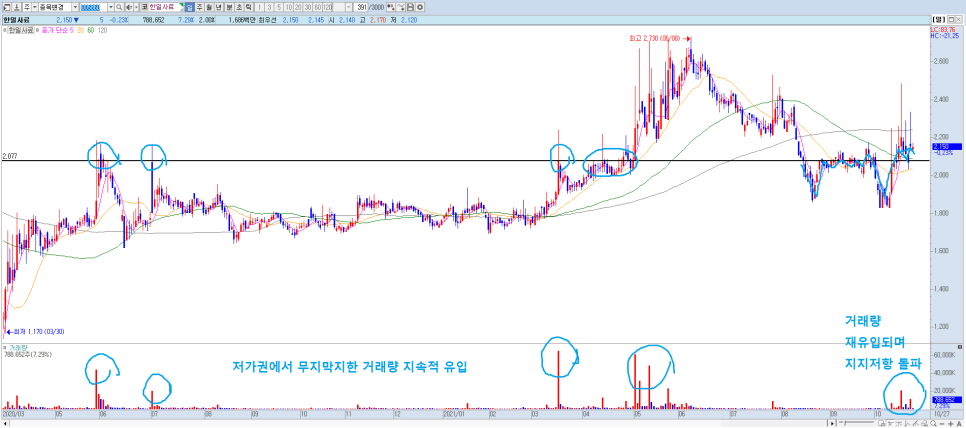Viewport: 966px width, 428px height.
Task: Switch to second '초' period
Action: [238, 7]
